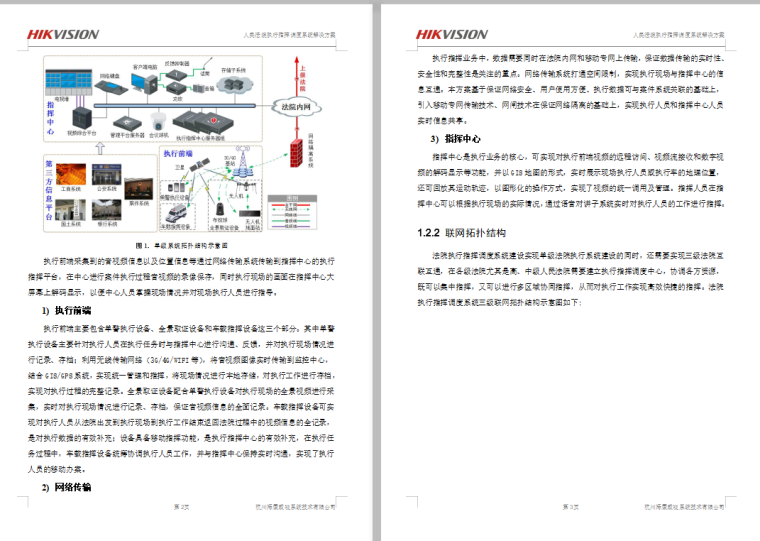Click the Figure 1 caption text
Image resolution: width=760 pixels, height=541 pixels.
click(181, 244)
